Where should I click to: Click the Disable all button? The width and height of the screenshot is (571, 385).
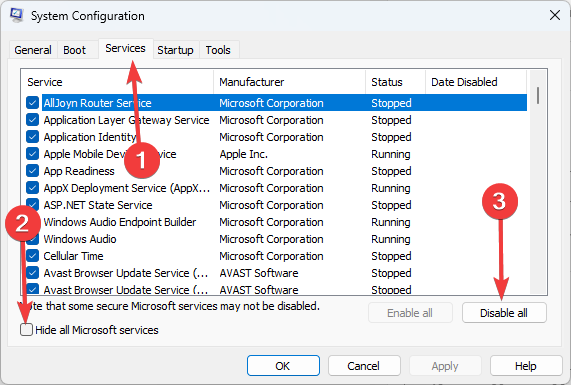[504, 313]
